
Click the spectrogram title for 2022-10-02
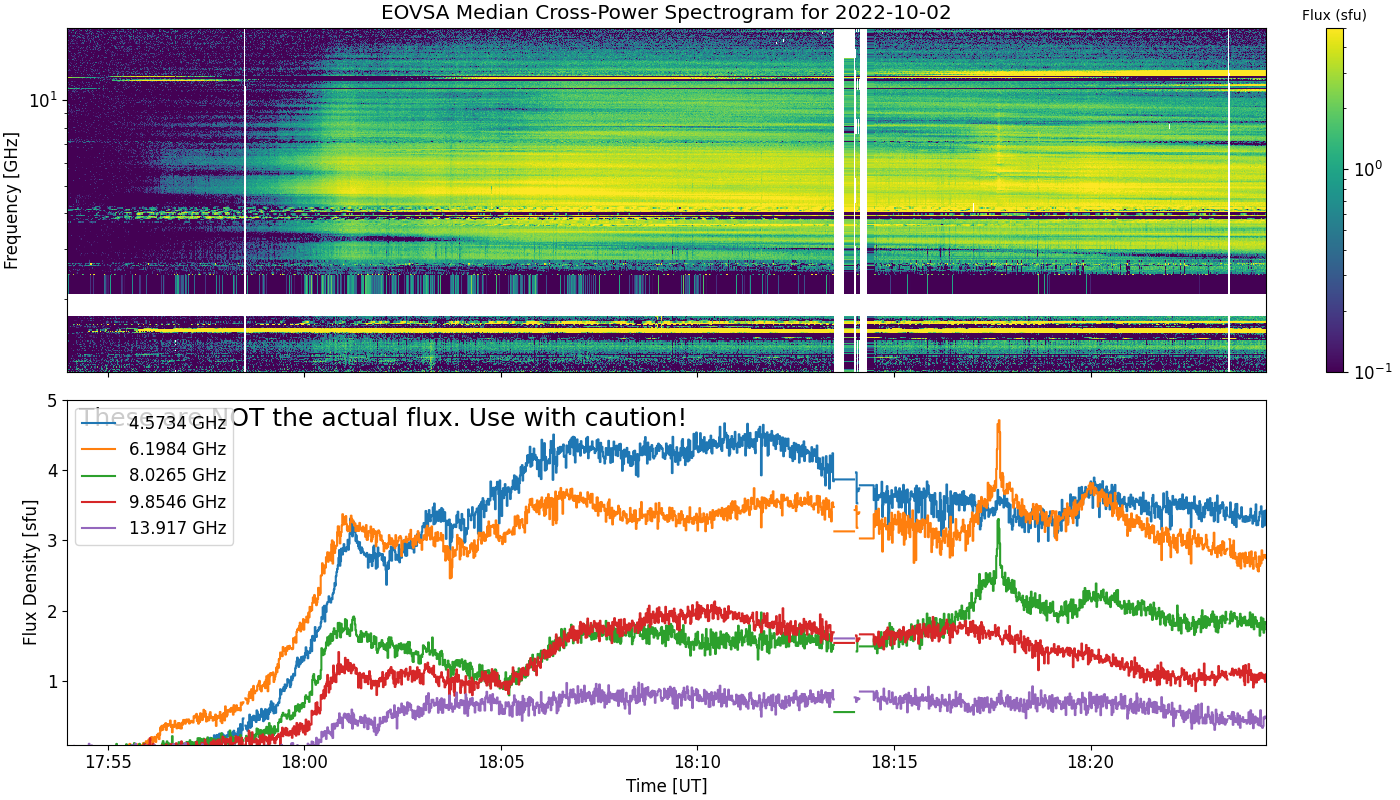click(666, 14)
